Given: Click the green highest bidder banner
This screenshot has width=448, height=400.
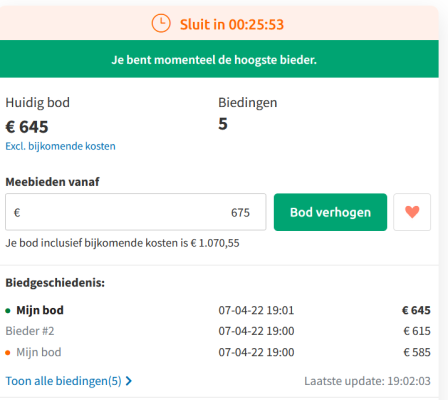Looking at the screenshot, I should pos(219,59).
